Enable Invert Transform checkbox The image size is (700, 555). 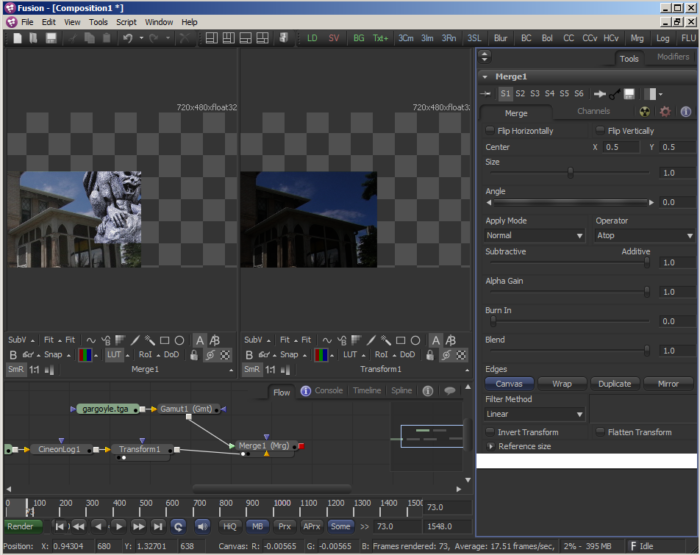[490, 432]
